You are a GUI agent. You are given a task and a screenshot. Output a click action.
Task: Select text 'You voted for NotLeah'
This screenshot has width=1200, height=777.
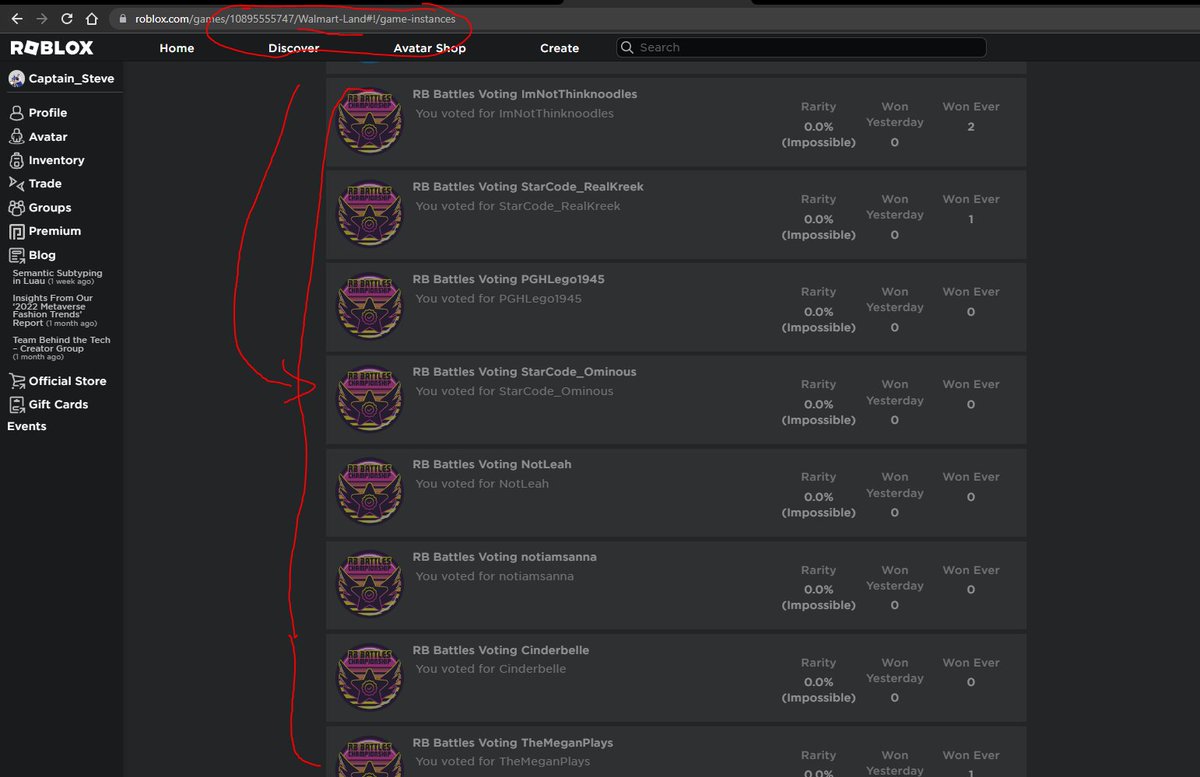482,484
